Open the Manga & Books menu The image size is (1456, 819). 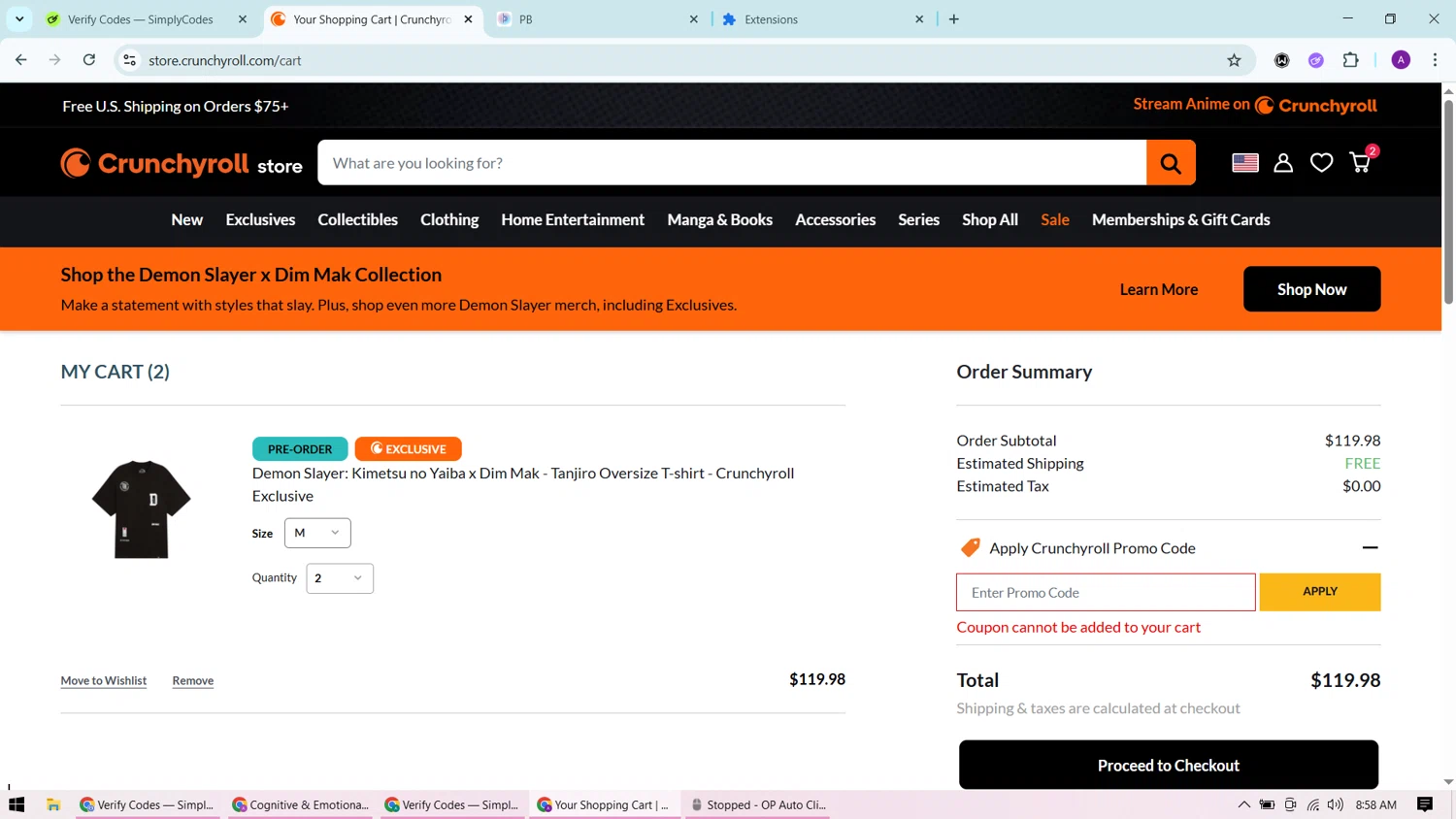click(720, 220)
